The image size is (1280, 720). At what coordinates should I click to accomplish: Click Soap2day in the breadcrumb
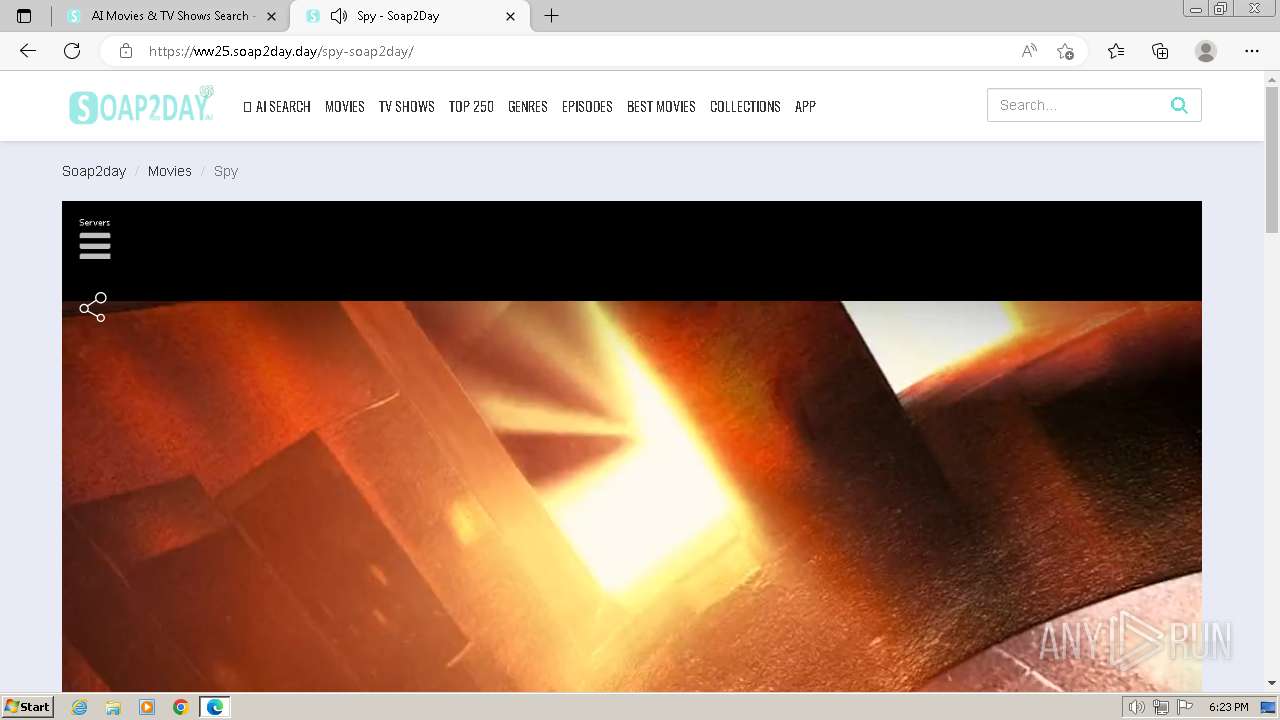coord(94,171)
